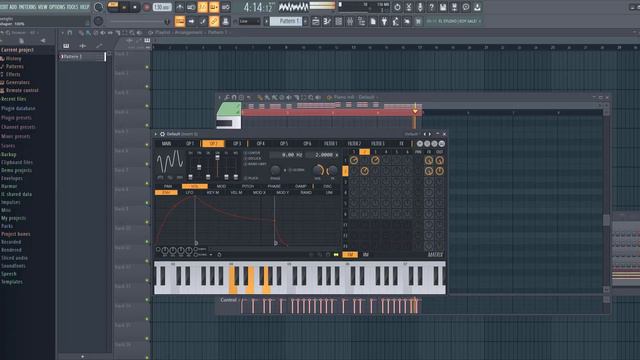Image resolution: width=640 pixels, height=360 pixels.
Task: Toggle the countdown before recording icon
Action: pos(202,7)
